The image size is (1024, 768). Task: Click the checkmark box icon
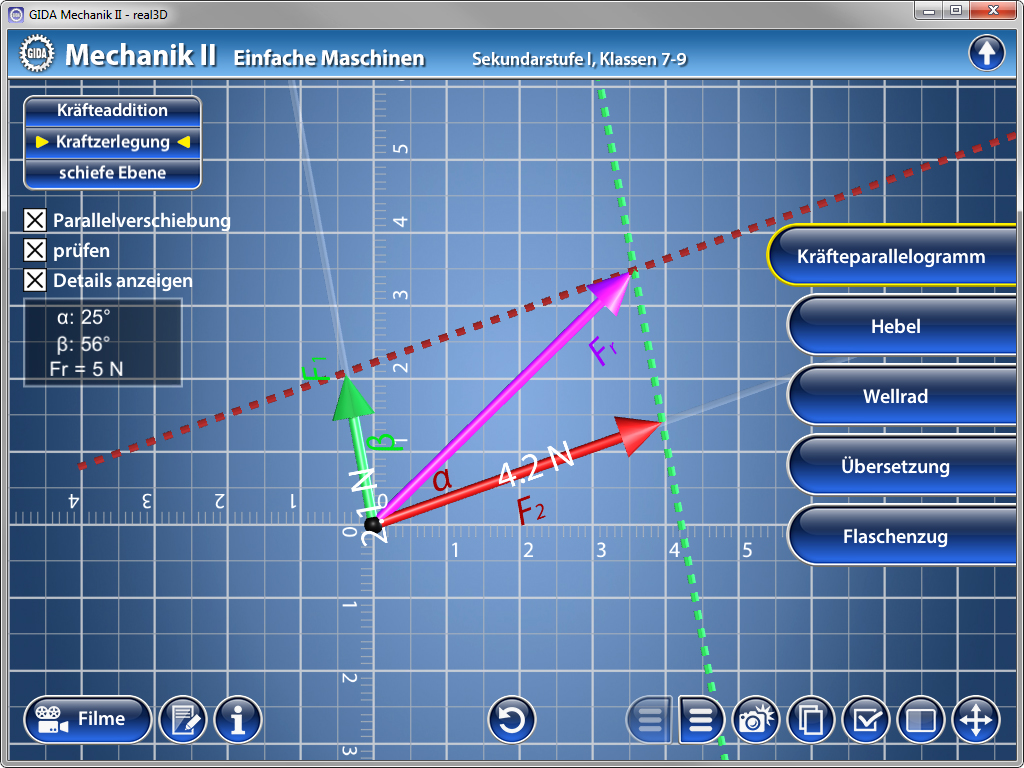[x=866, y=719]
